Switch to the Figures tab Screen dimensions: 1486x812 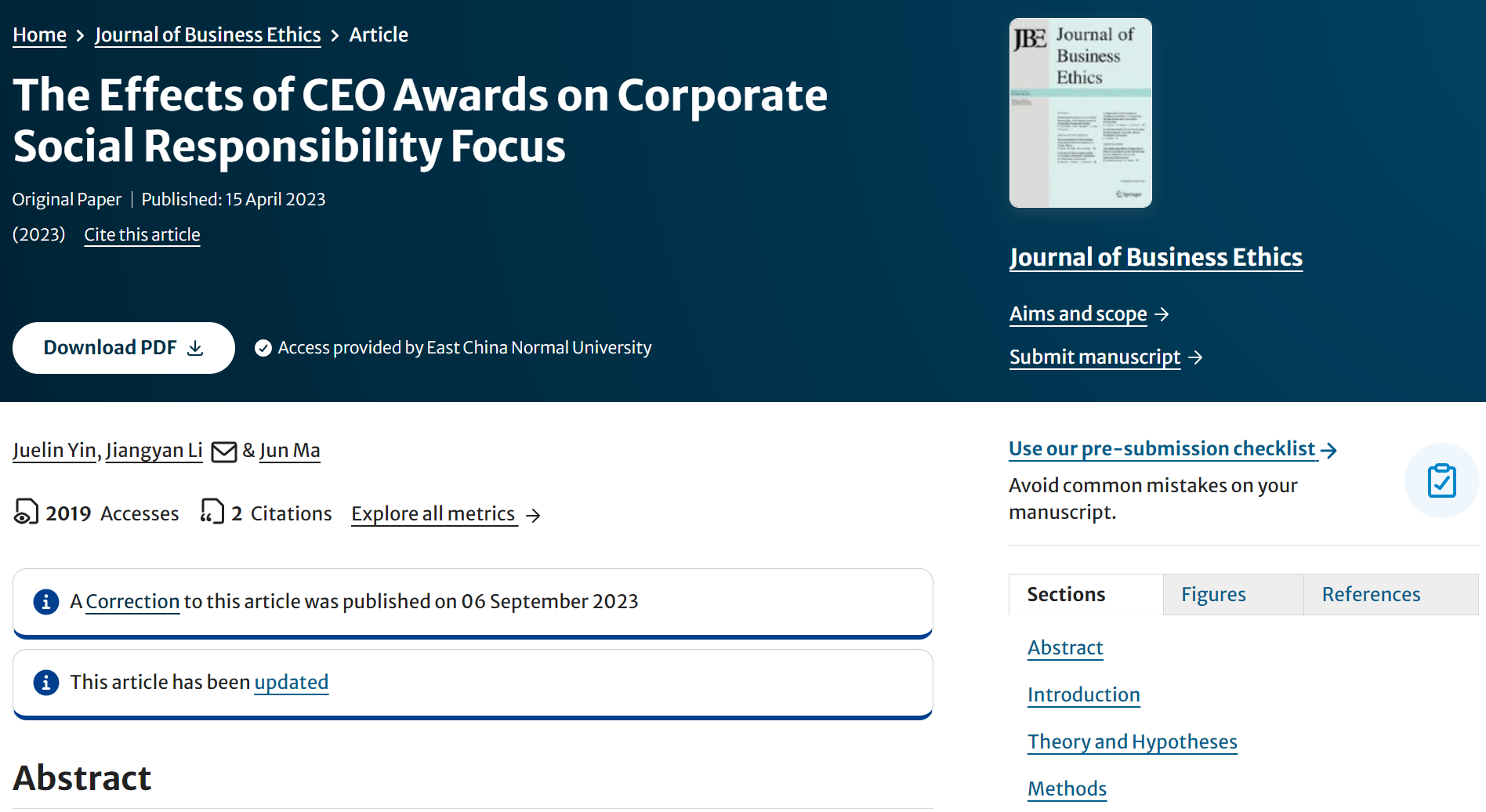point(1212,594)
